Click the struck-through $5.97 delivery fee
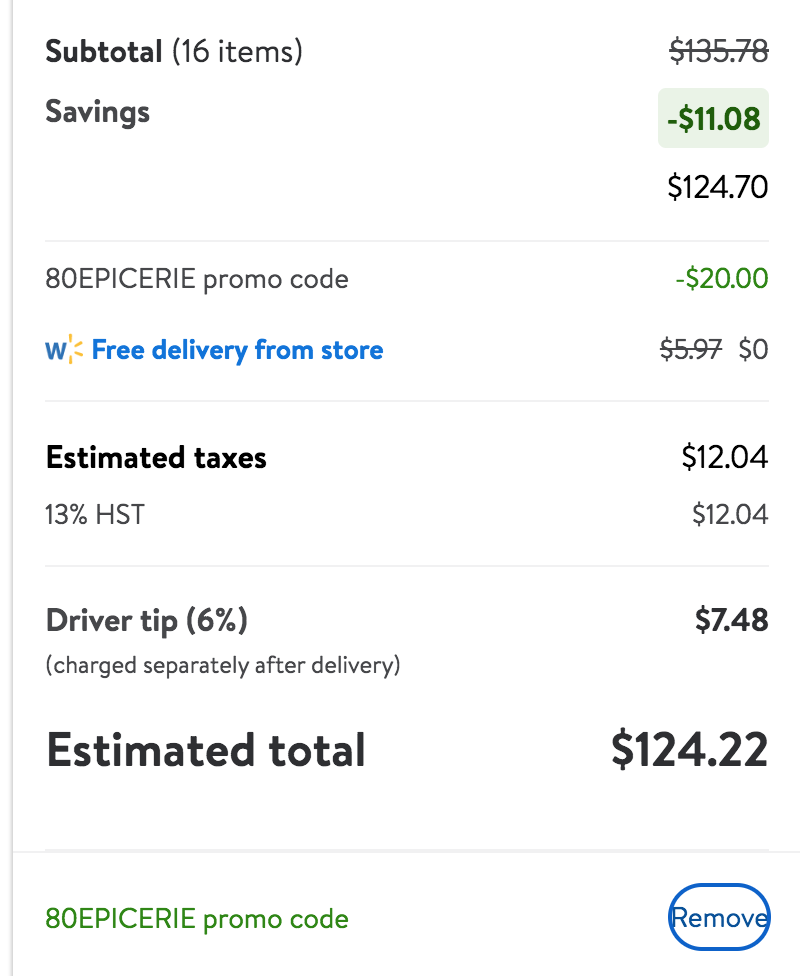800x976 pixels. point(691,349)
